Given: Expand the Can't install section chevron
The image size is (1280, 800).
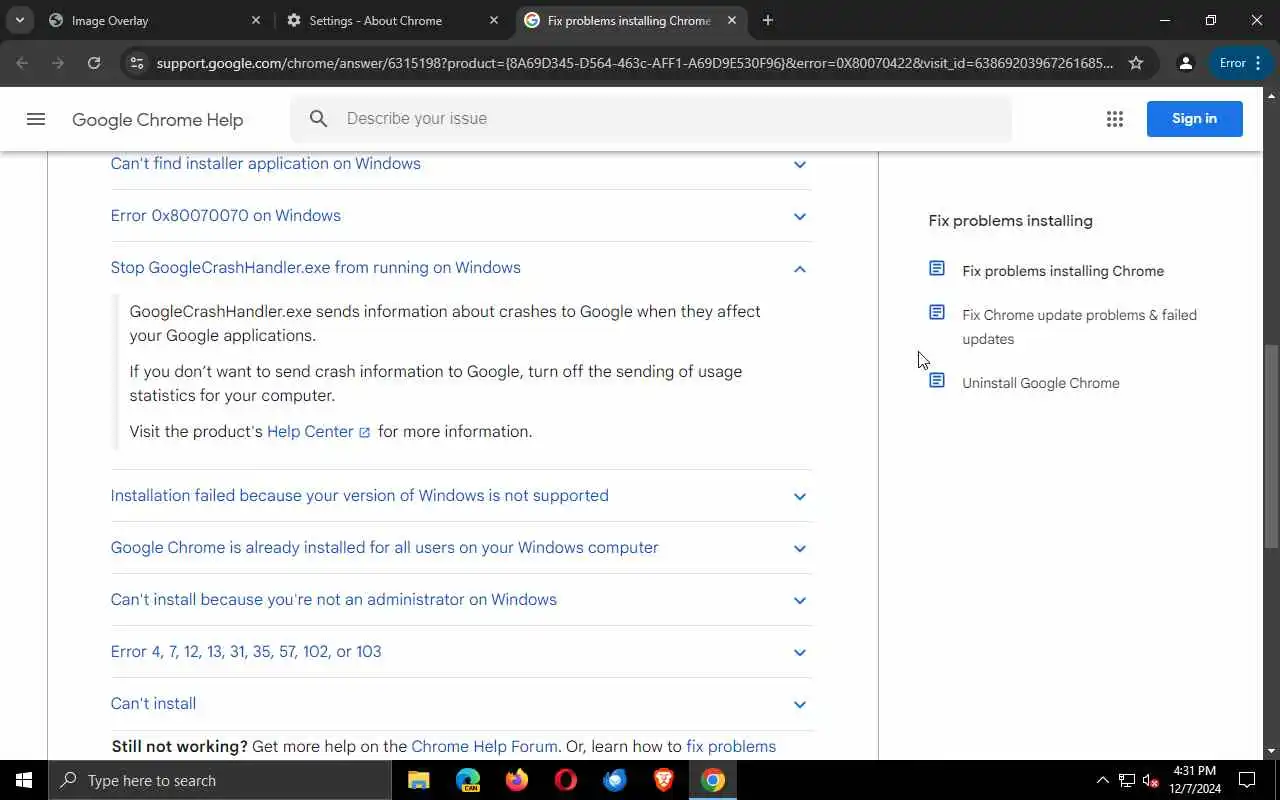Looking at the screenshot, I should [799, 704].
